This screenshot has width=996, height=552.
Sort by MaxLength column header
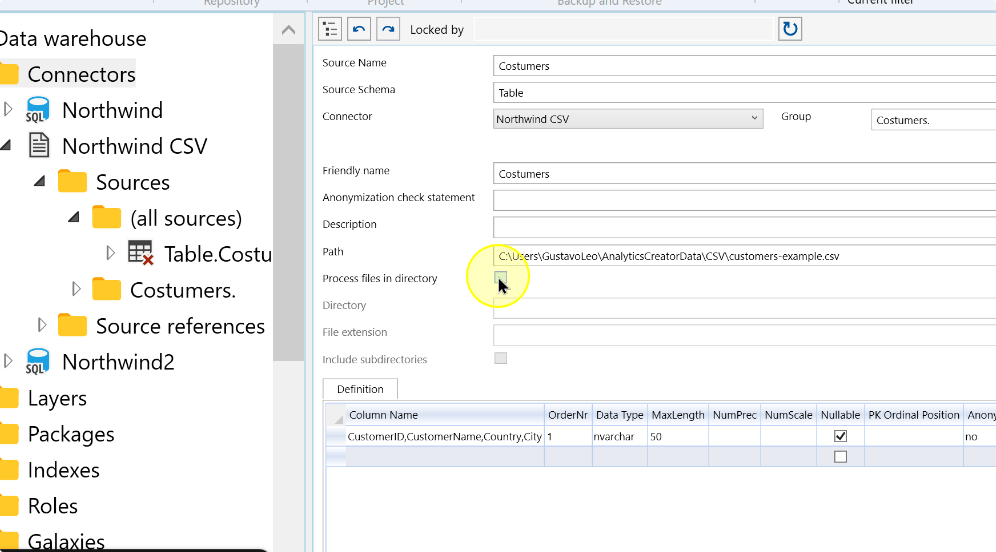coord(678,415)
